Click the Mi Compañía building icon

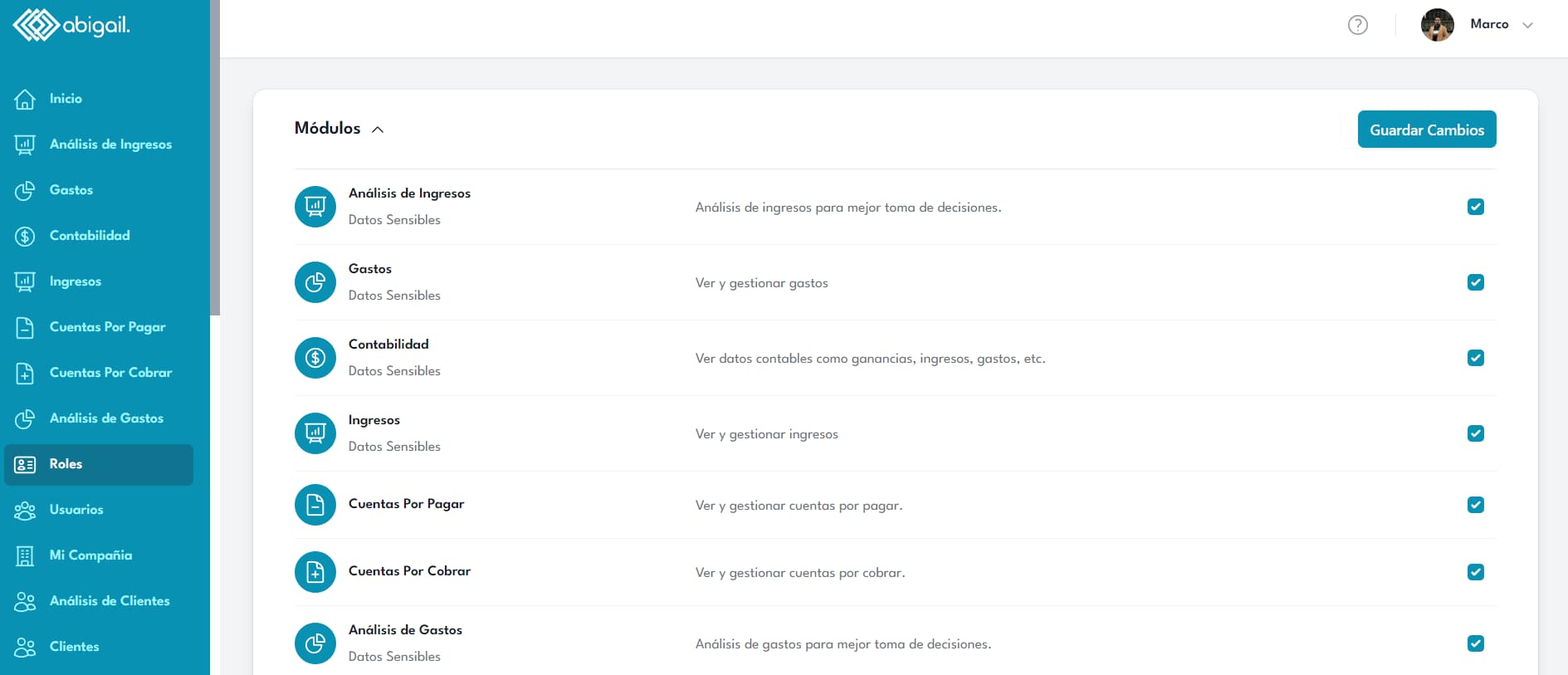click(x=25, y=555)
